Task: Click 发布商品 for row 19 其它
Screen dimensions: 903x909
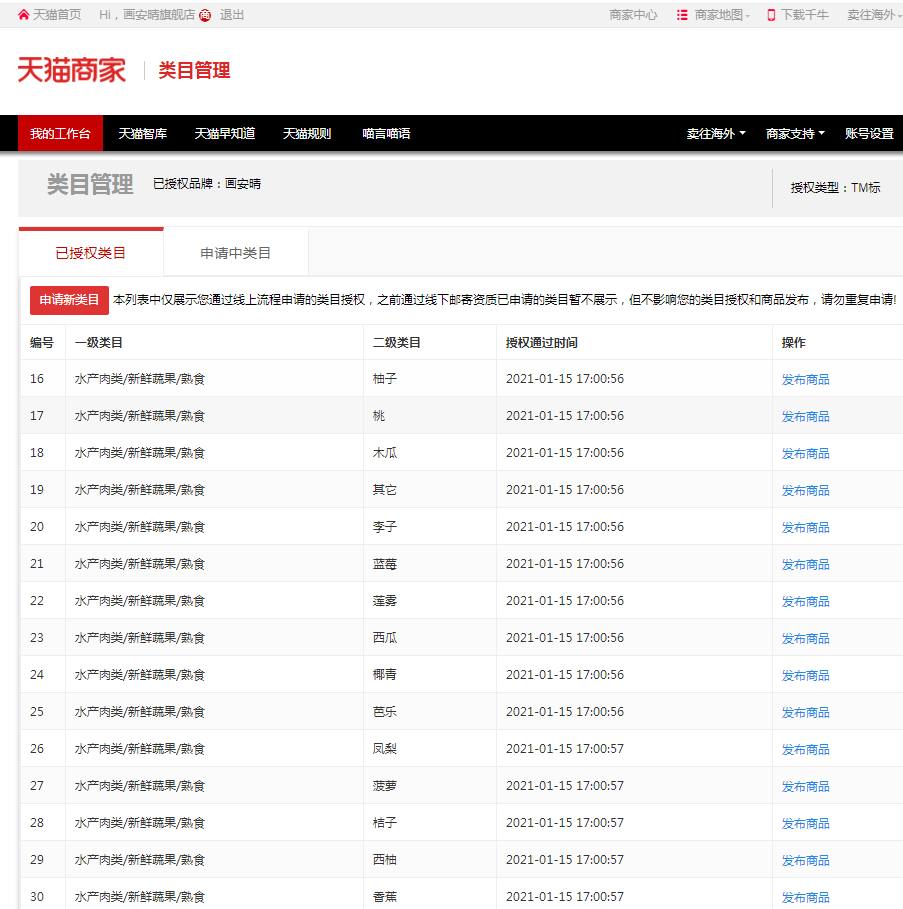Action: 806,490
